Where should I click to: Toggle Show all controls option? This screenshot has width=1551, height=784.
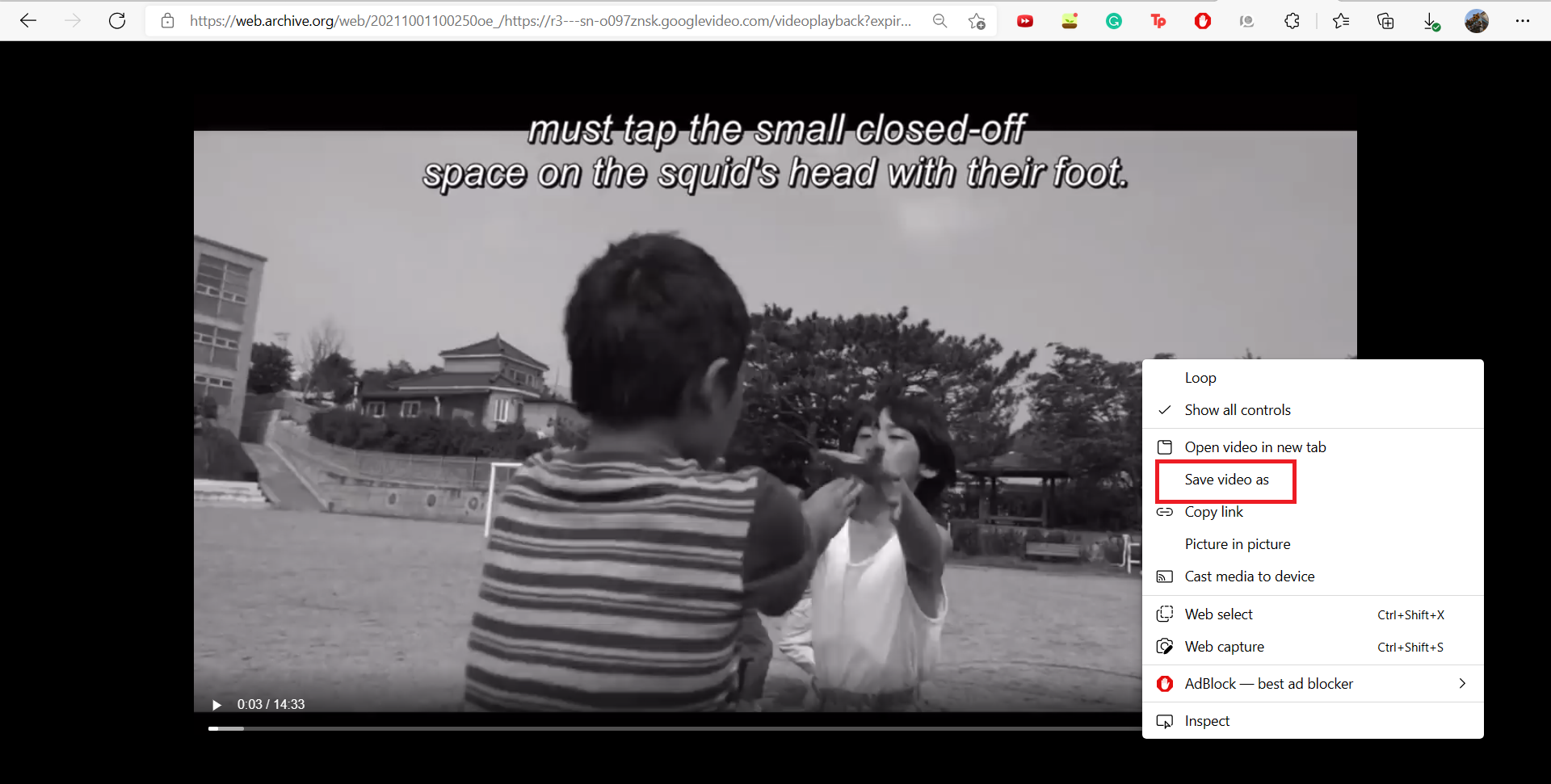coord(1313,410)
